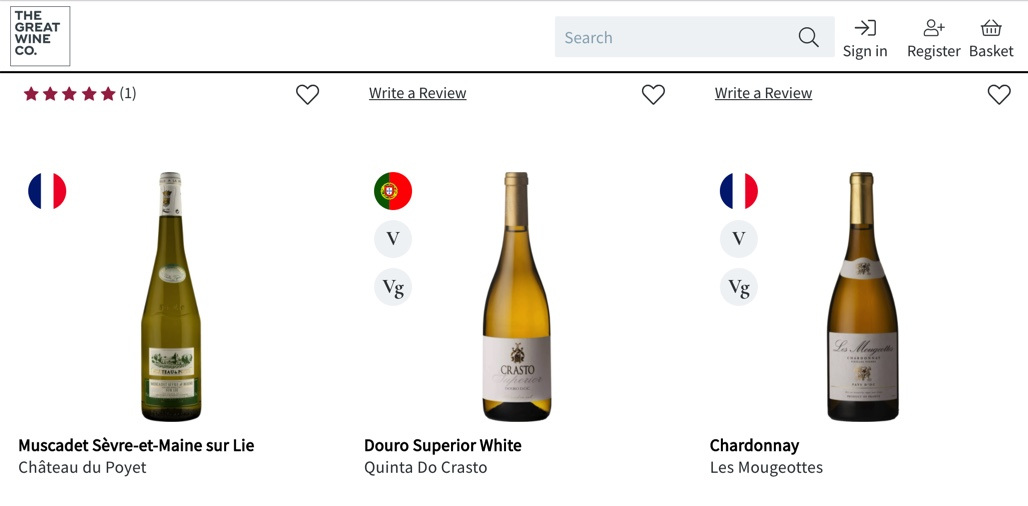
Task: Toggle wishlist heart for Douro Superior White
Action: [x=653, y=94]
